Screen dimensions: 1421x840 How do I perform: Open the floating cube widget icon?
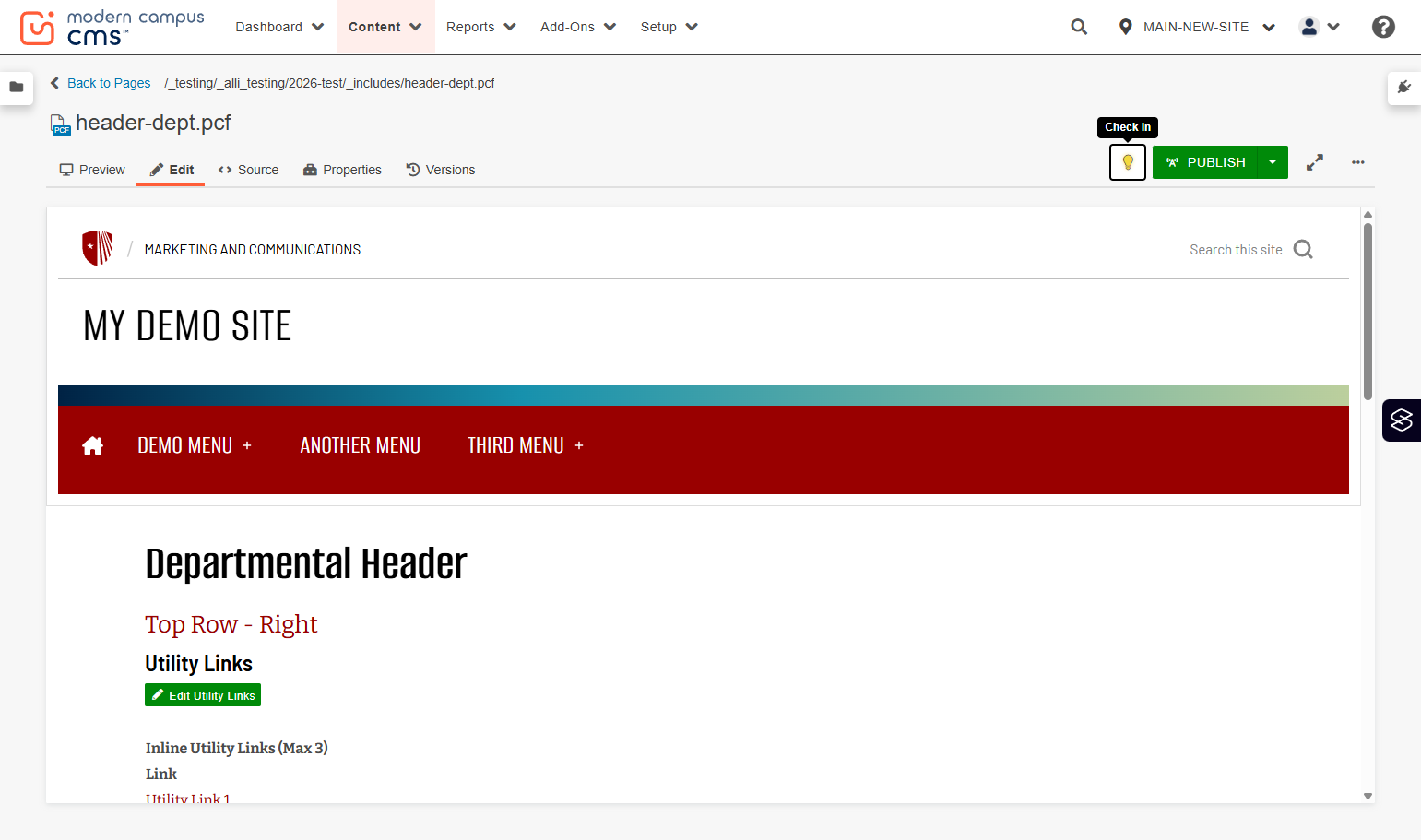(1402, 420)
